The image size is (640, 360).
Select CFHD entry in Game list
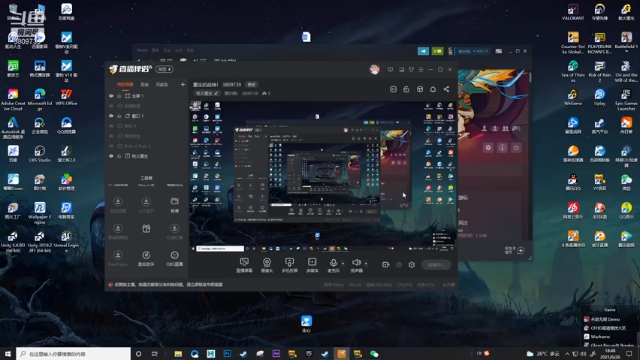pyautogui.click(x=605, y=328)
